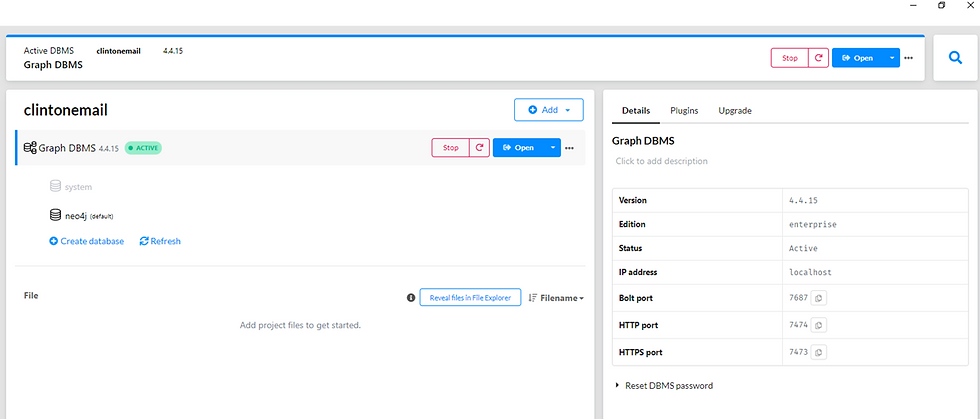Restart the active DBMS from the top bar
Viewport: 980px width, 419px height.
click(x=818, y=58)
